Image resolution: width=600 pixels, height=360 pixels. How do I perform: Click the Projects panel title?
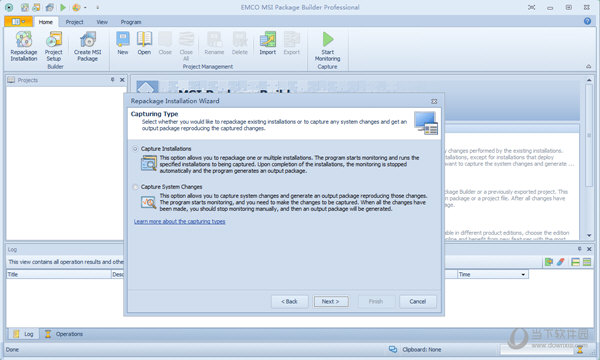(28, 80)
